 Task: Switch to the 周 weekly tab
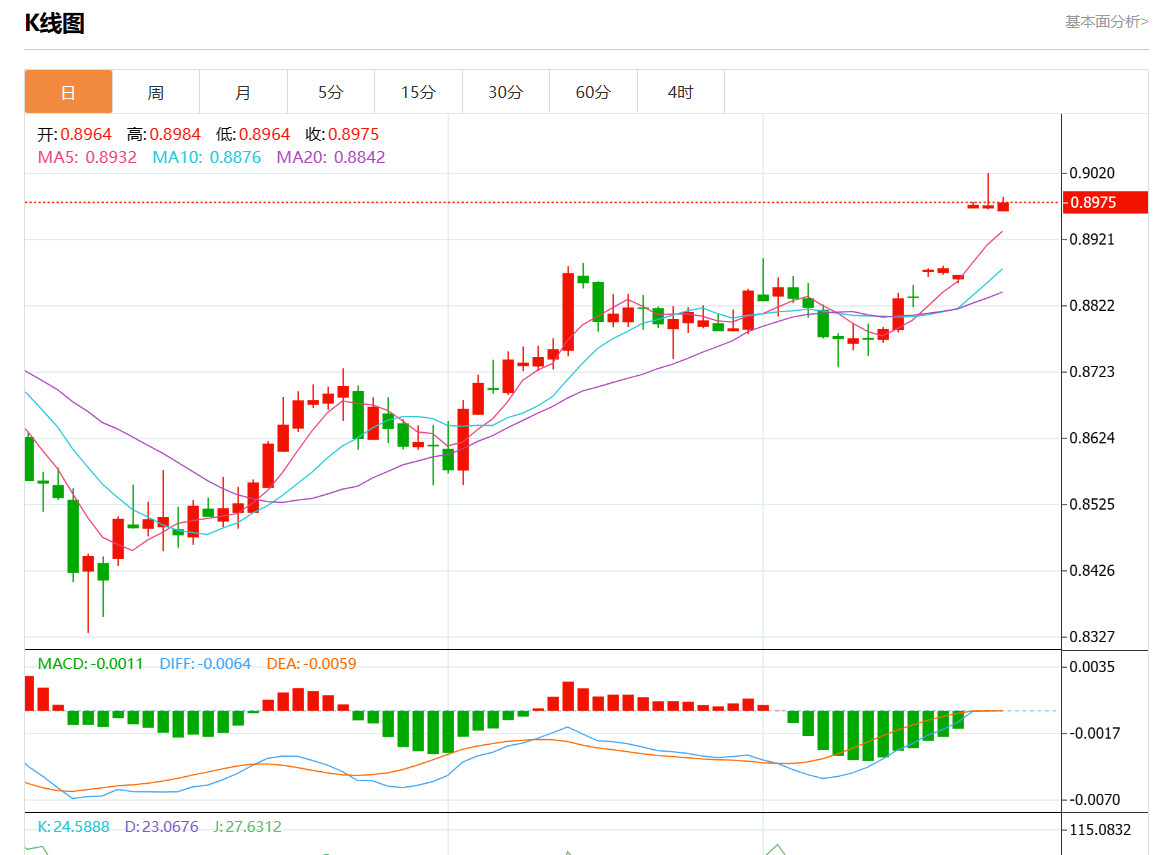156,92
